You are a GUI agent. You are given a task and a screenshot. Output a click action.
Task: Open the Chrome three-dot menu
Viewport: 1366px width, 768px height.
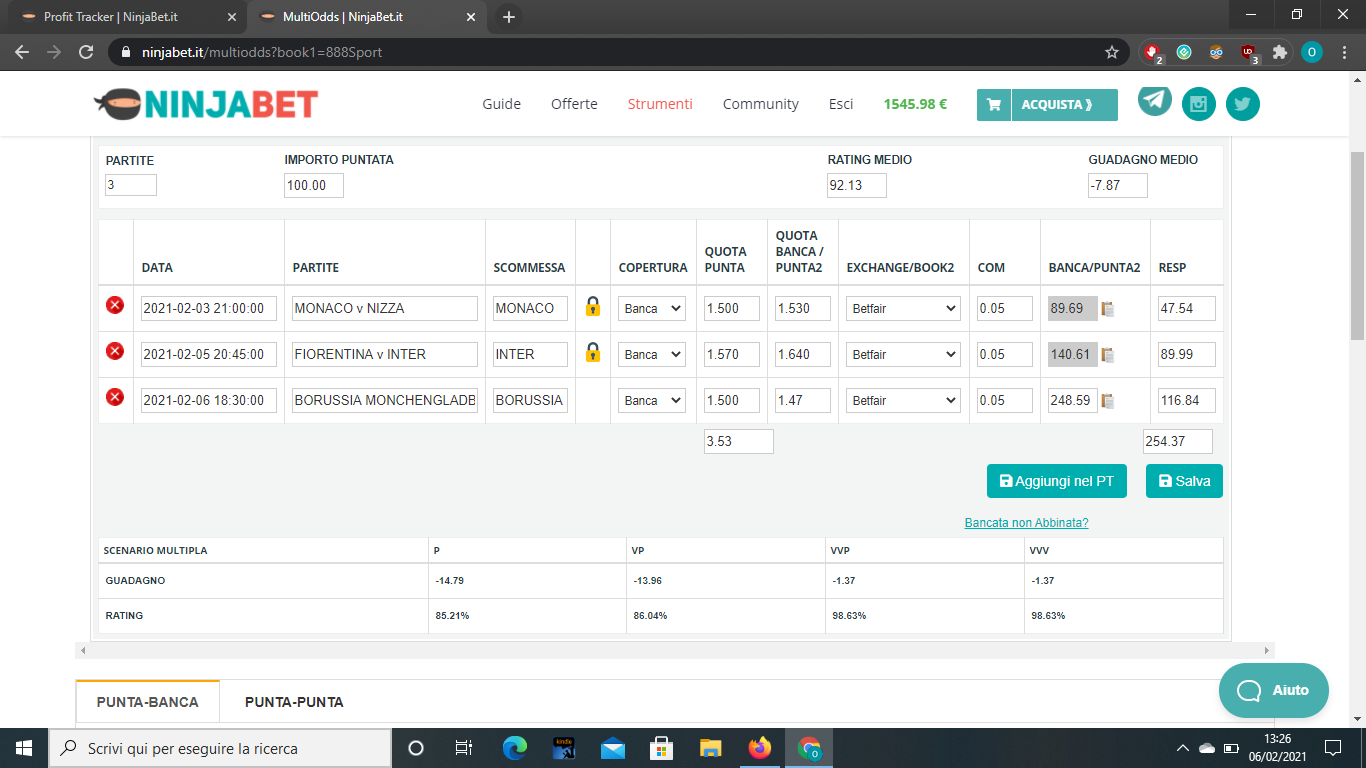click(1343, 52)
